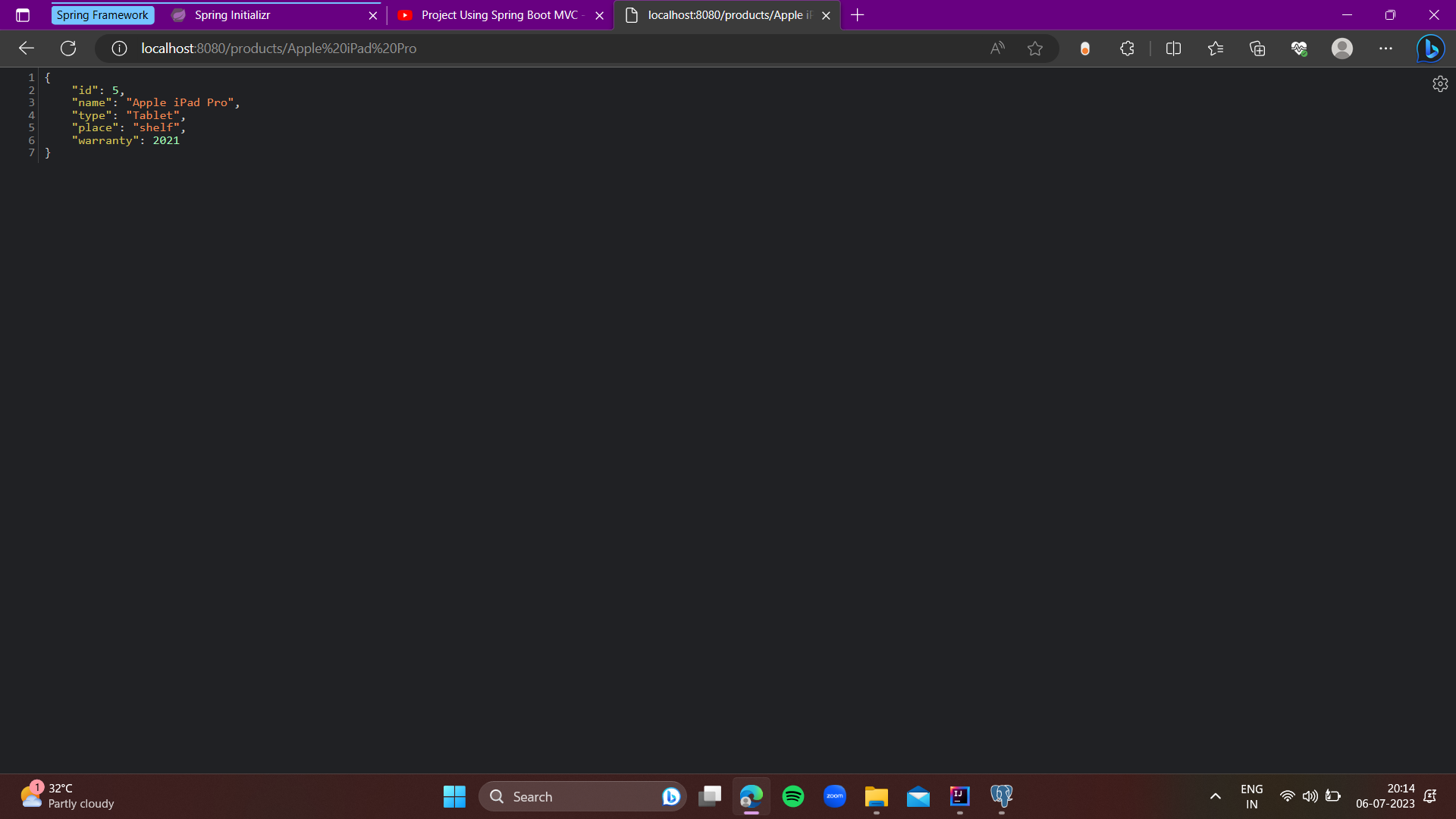The width and height of the screenshot is (1456, 819).
Task: Expand hidden system tray icons
Action: pos(1215,796)
